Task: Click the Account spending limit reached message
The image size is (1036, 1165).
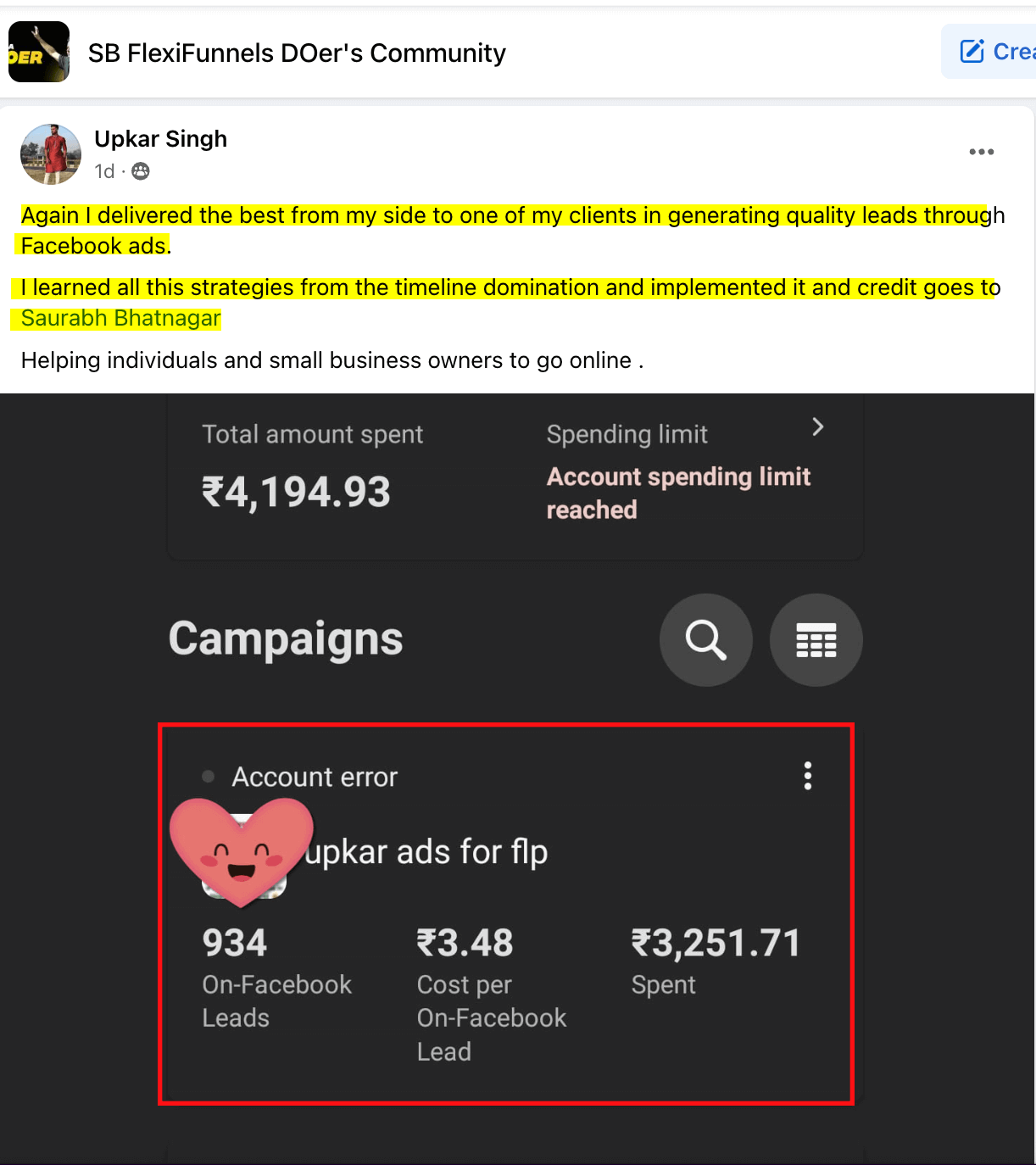Action: pyautogui.click(x=678, y=493)
